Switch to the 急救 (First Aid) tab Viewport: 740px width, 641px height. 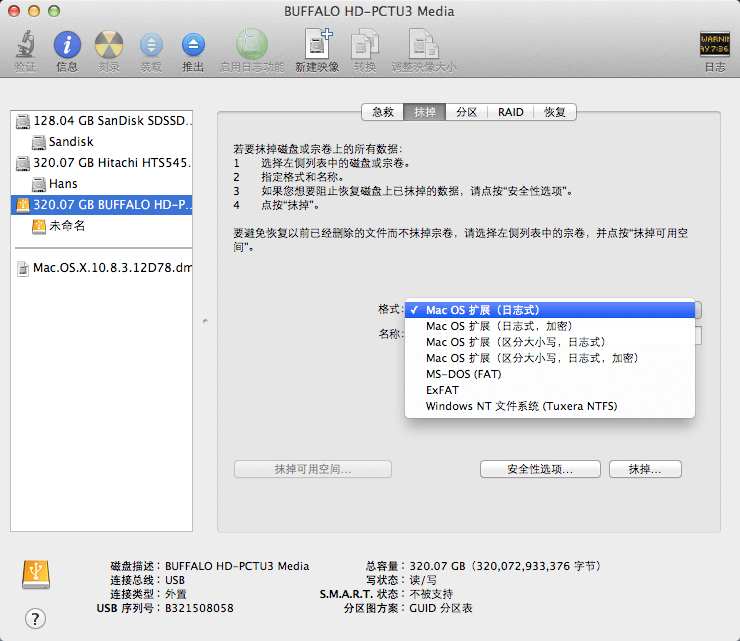click(x=383, y=112)
